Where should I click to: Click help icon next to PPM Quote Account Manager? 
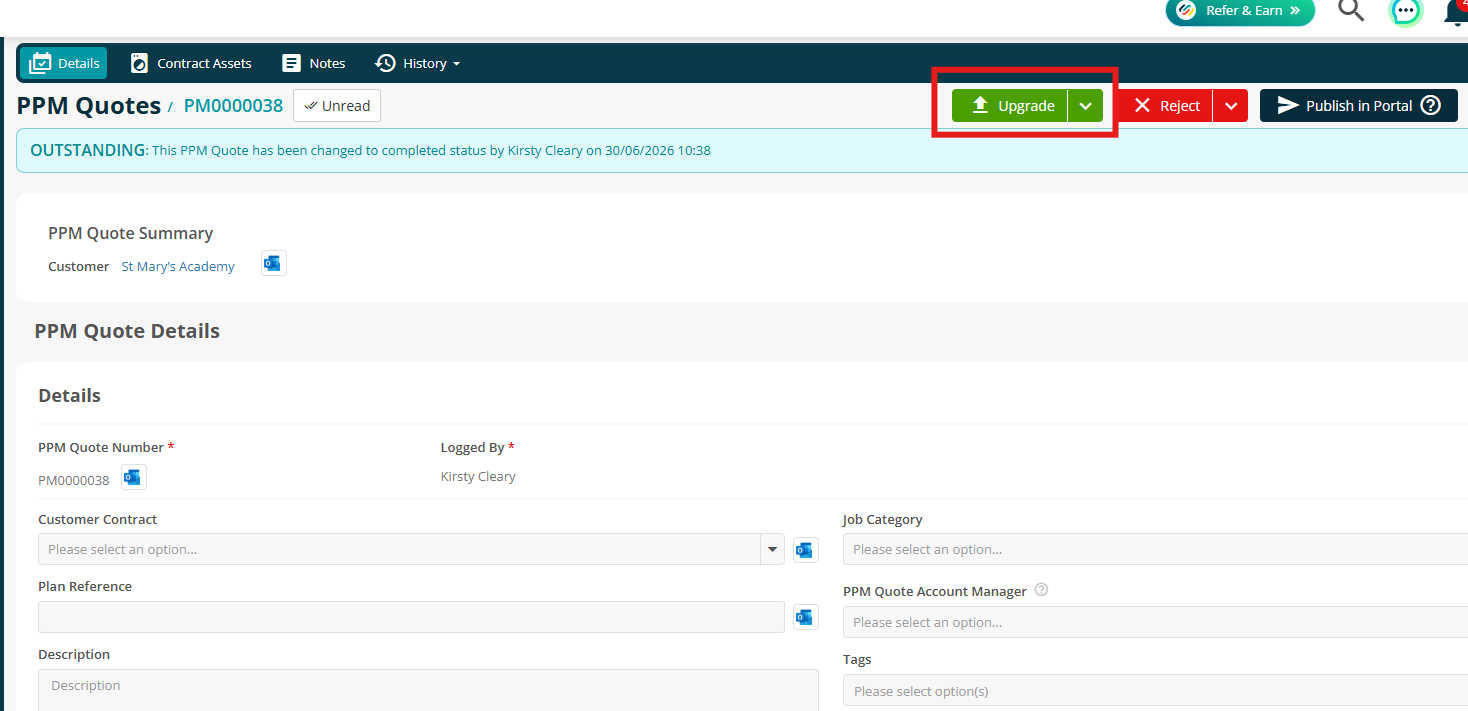[x=1041, y=590]
